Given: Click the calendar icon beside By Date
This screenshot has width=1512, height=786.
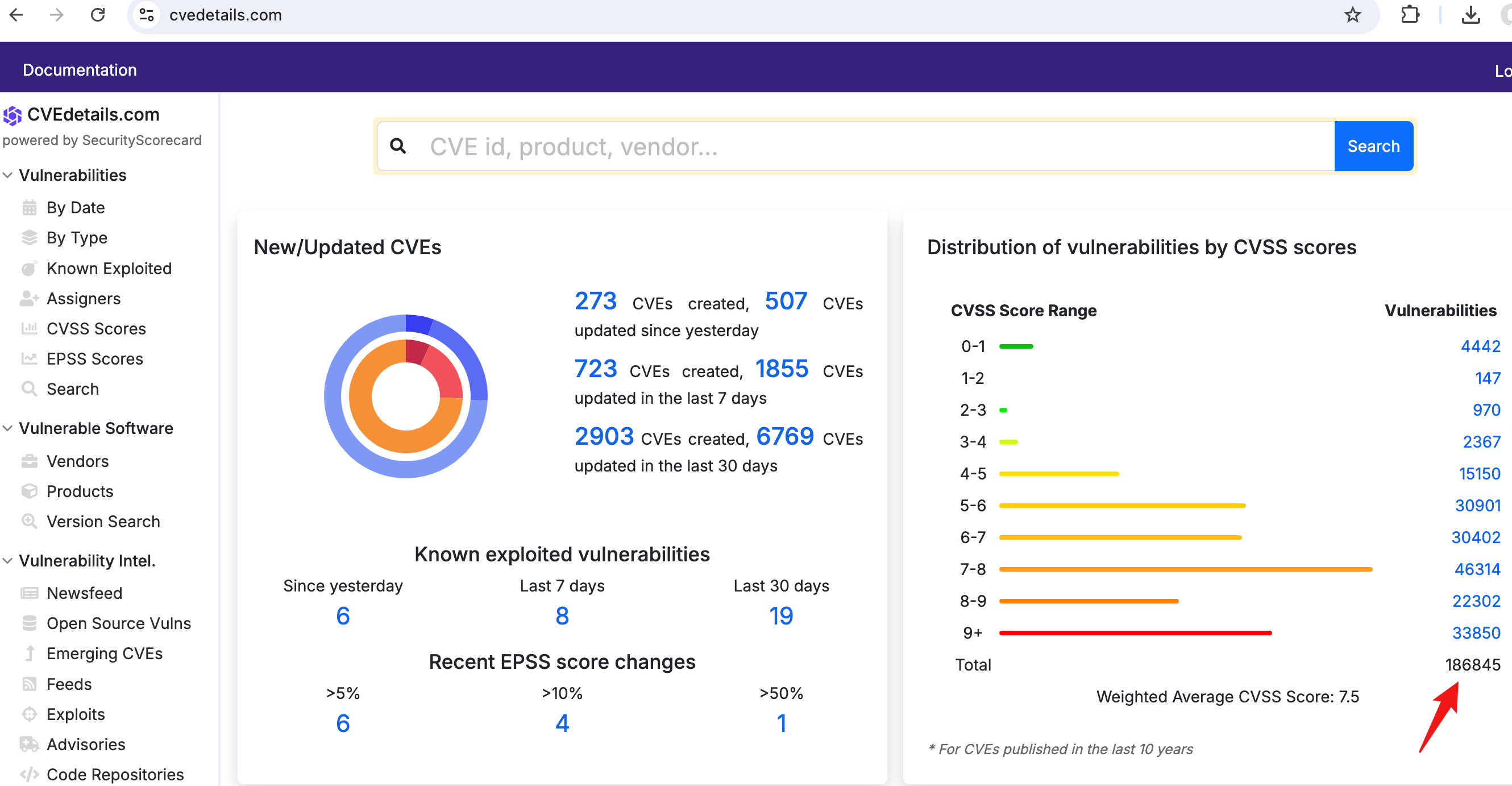Looking at the screenshot, I should tap(29, 208).
